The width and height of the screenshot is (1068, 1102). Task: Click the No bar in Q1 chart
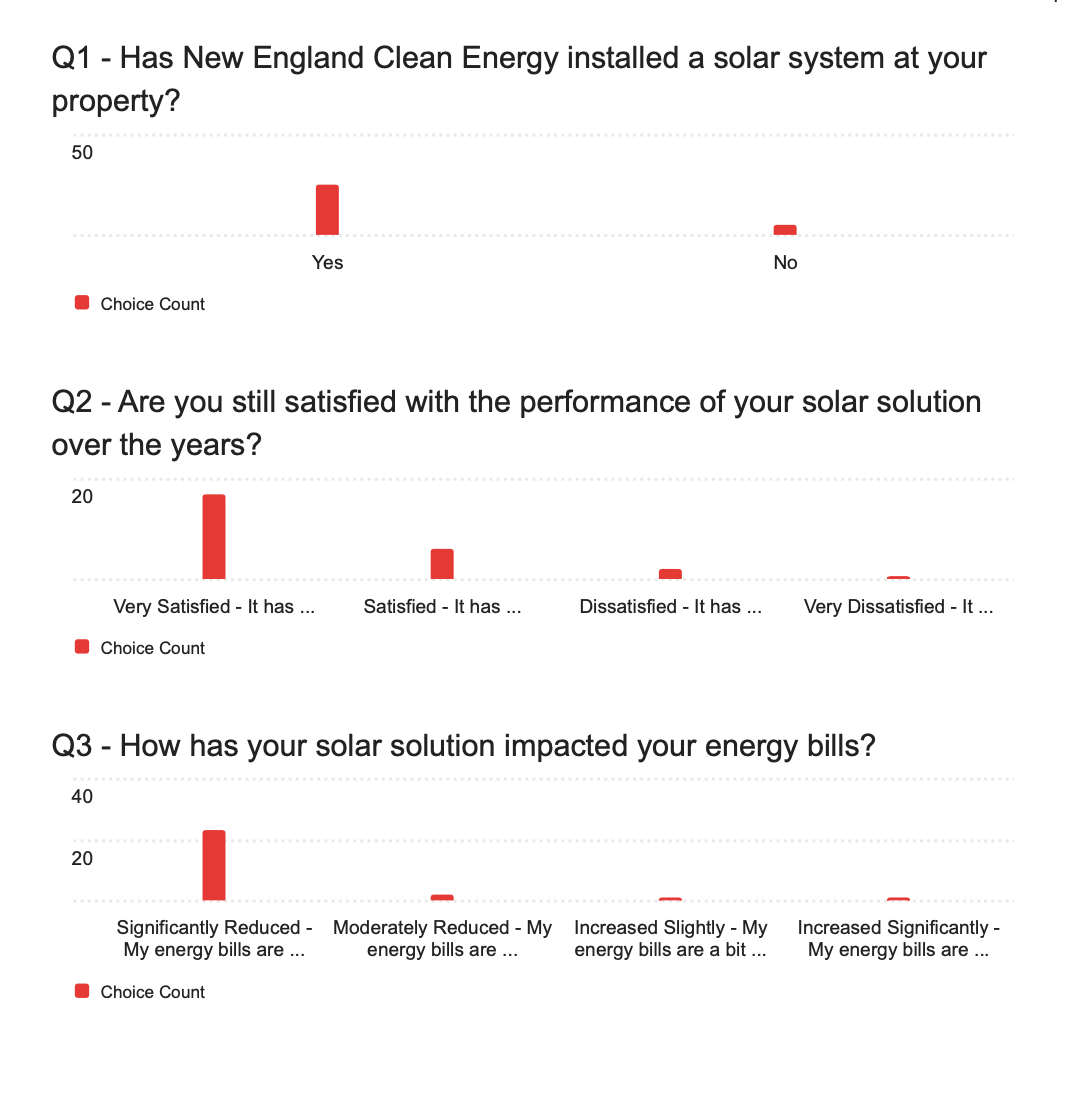click(x=785, y=230)
